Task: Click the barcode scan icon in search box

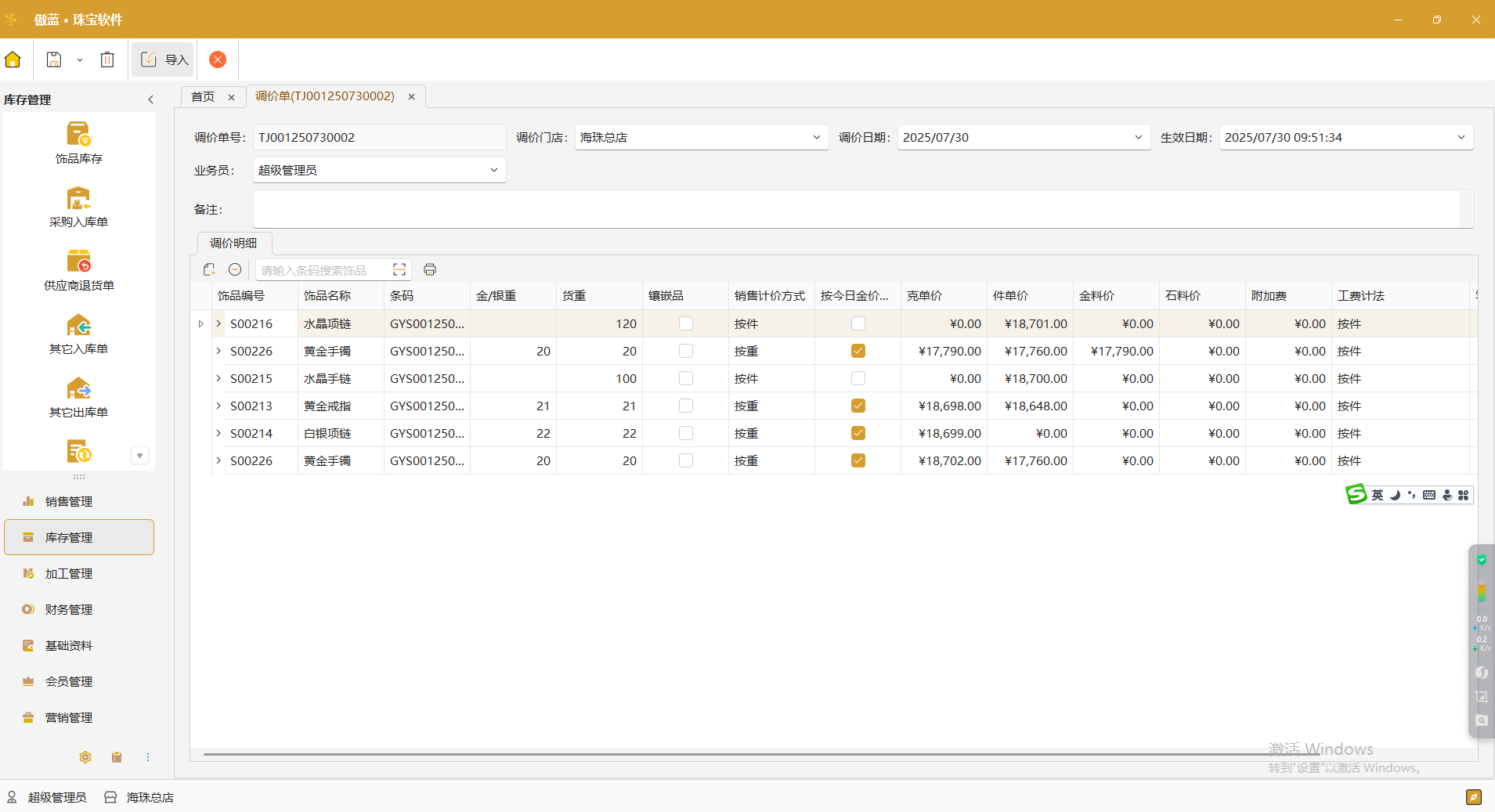Action: coord(398,269)
